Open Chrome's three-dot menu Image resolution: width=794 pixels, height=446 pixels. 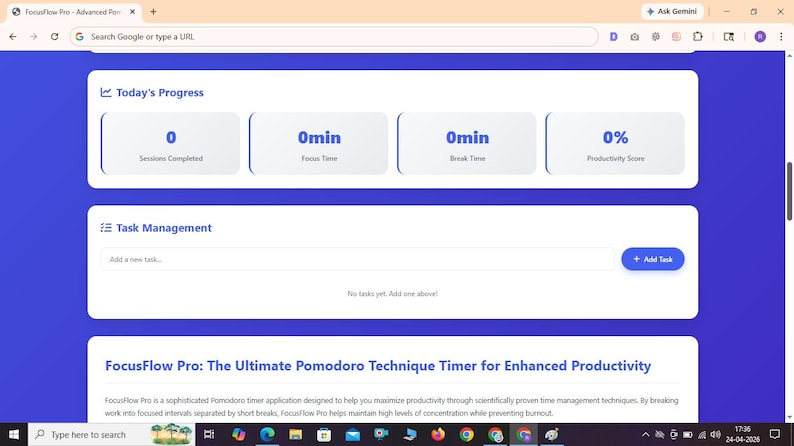781,36
